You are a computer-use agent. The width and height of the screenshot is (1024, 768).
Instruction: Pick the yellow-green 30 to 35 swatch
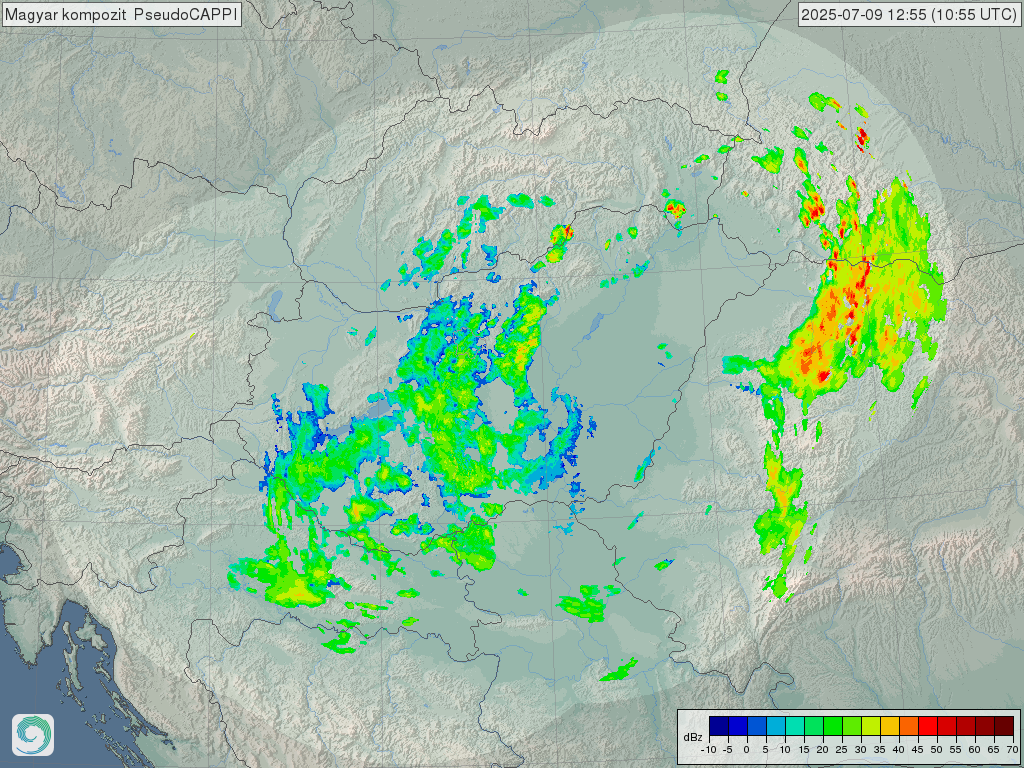[x=871, y=726]
